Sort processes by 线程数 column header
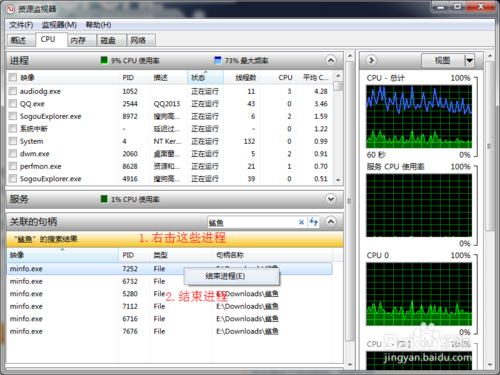 tap(241, 78)
